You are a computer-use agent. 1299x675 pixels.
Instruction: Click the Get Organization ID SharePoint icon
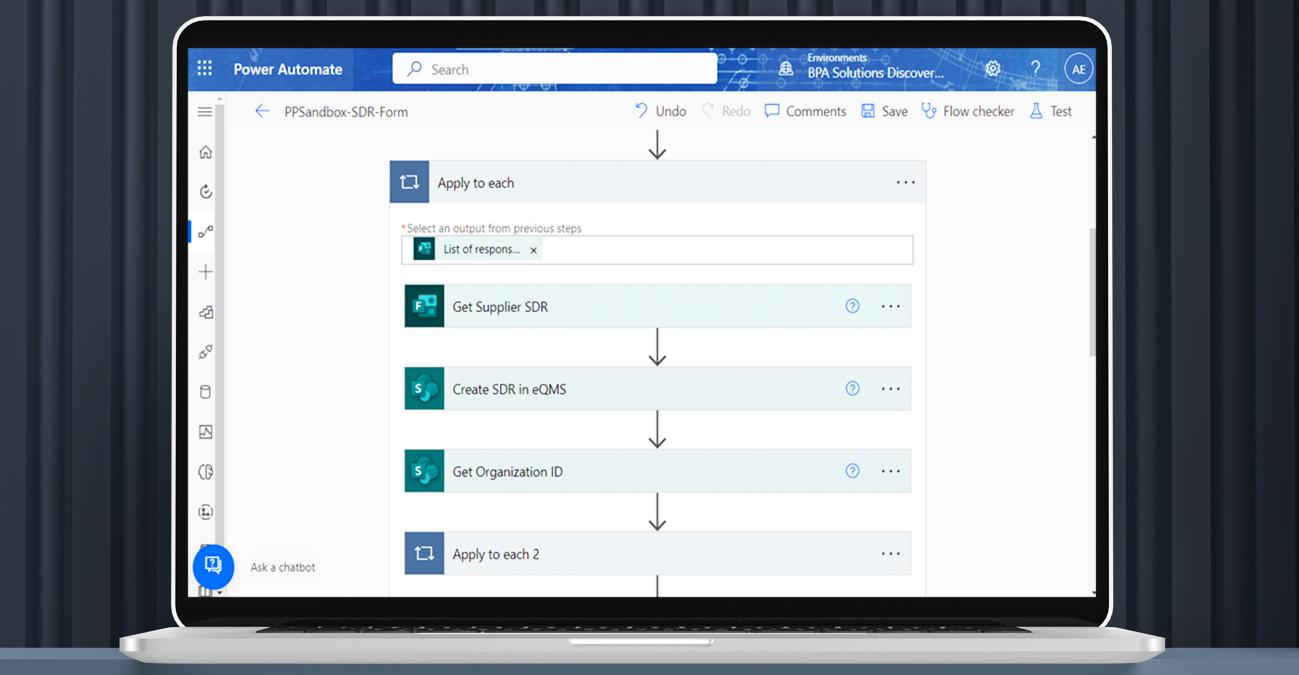[x=424, y=471]
